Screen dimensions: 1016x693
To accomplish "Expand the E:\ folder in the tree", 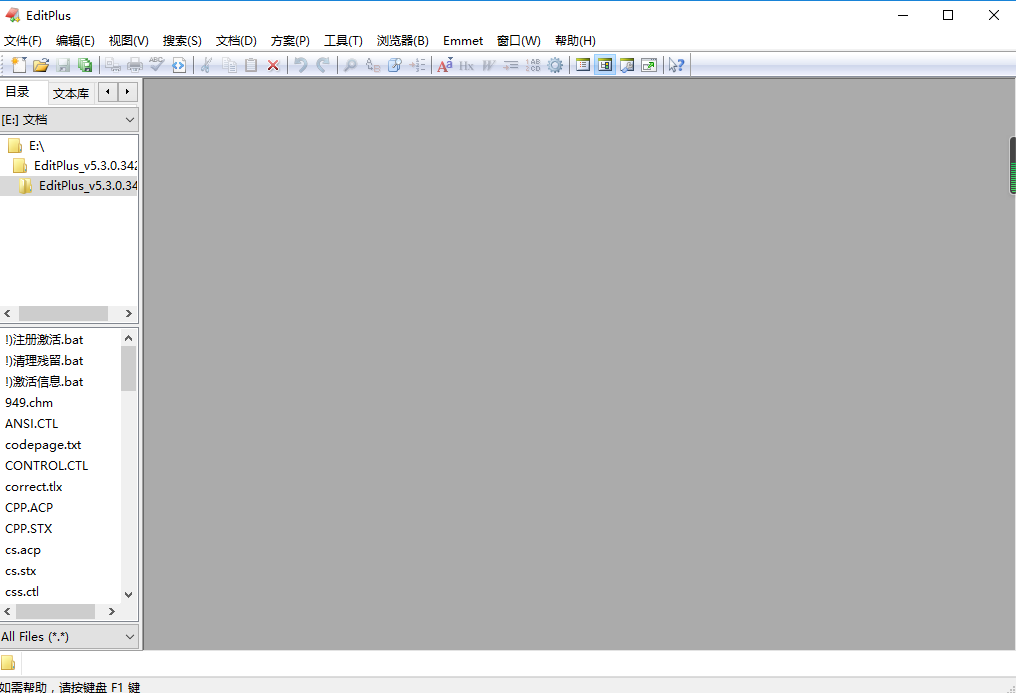I will [x=33, y=144].
